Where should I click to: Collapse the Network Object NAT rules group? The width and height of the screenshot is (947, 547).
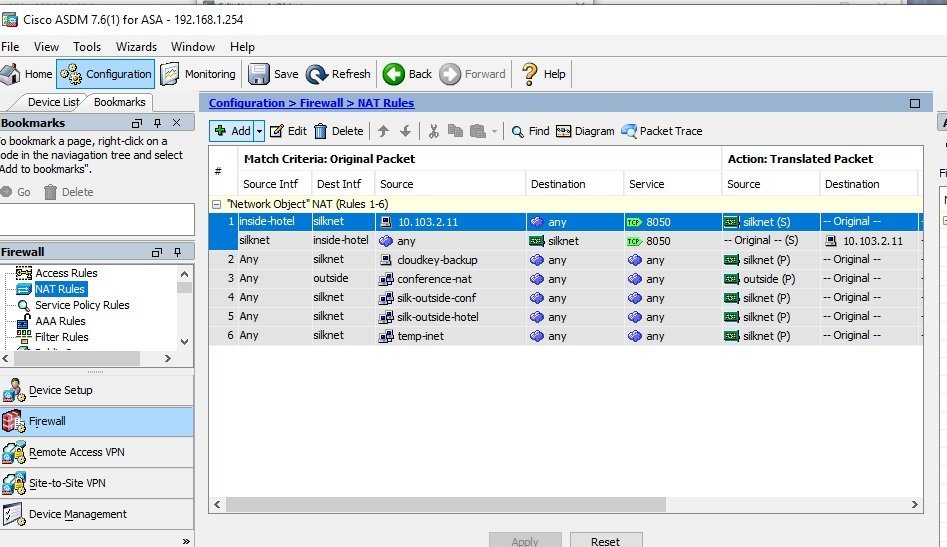[x=217, y=203]
